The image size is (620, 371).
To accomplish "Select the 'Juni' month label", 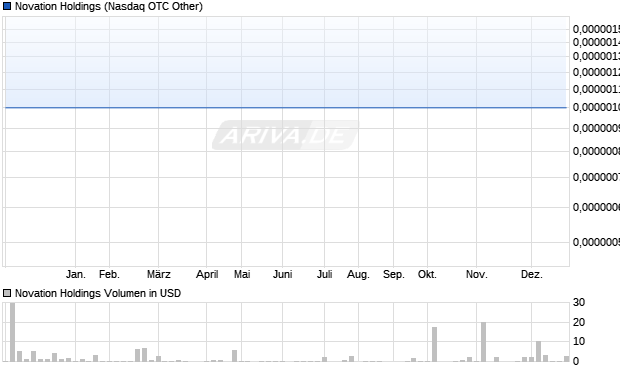I will tap(282, 274).
